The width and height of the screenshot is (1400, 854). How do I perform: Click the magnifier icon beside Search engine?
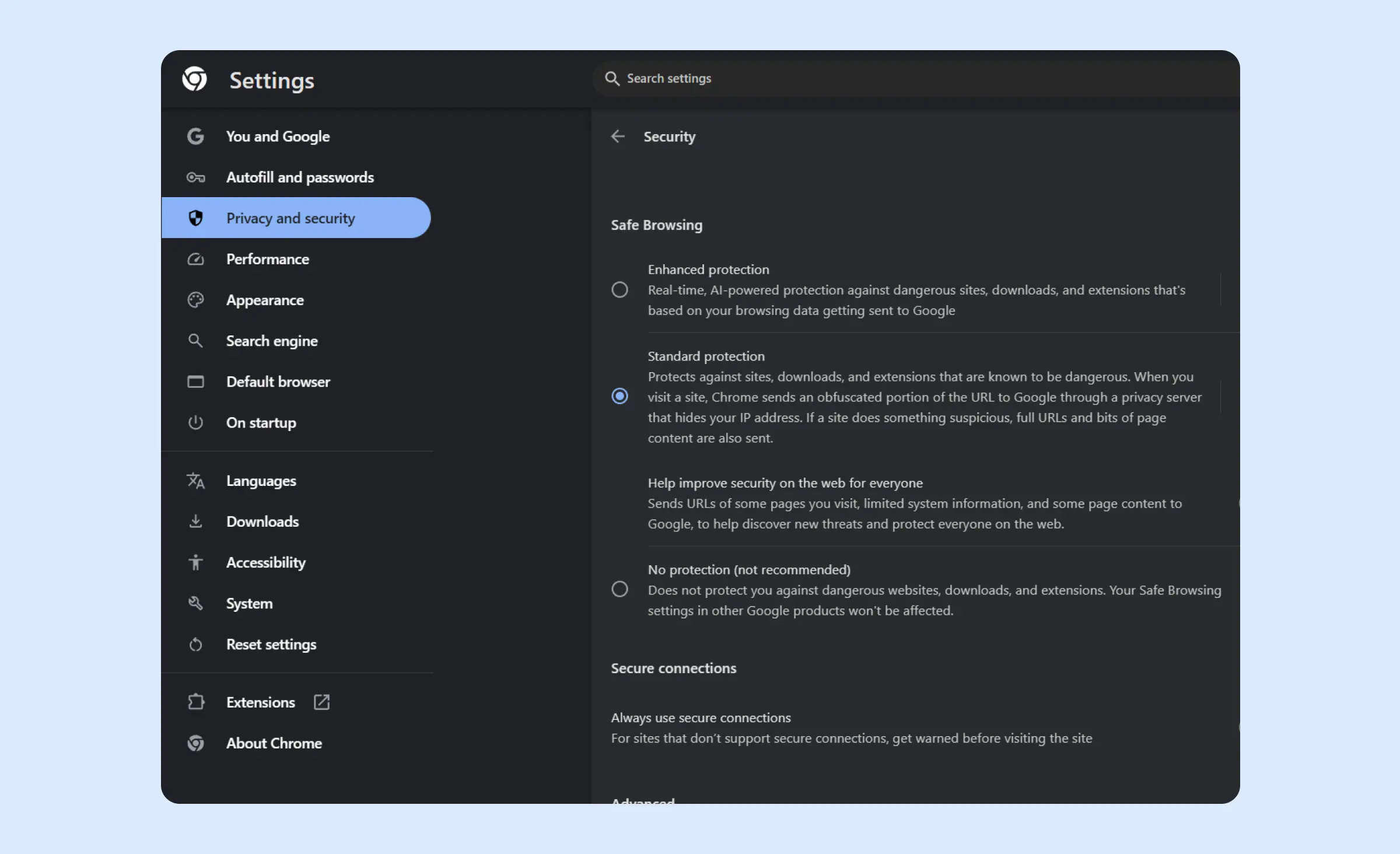pos(195,341)
